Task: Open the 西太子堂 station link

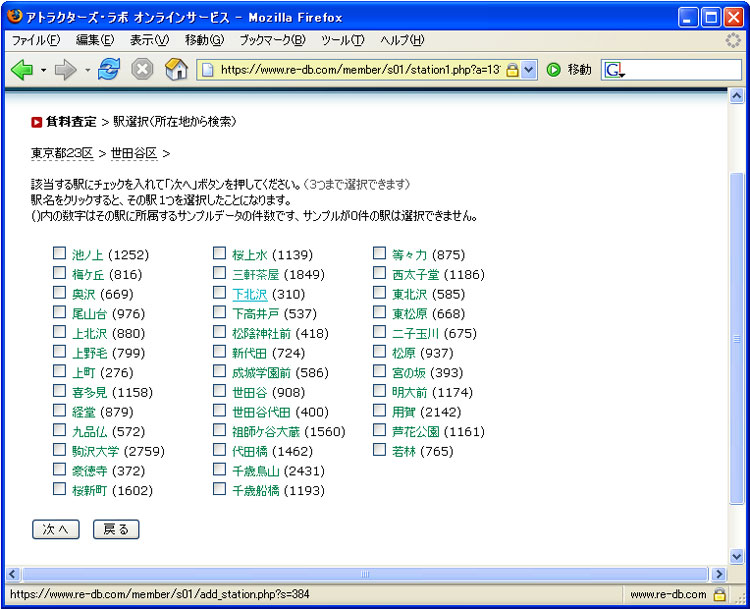Action: pos(415,275)
